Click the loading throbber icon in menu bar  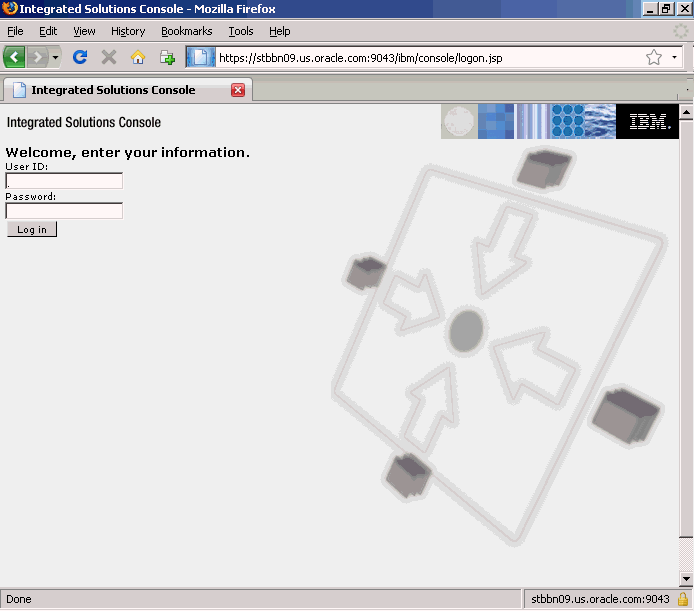coord(681,31)
